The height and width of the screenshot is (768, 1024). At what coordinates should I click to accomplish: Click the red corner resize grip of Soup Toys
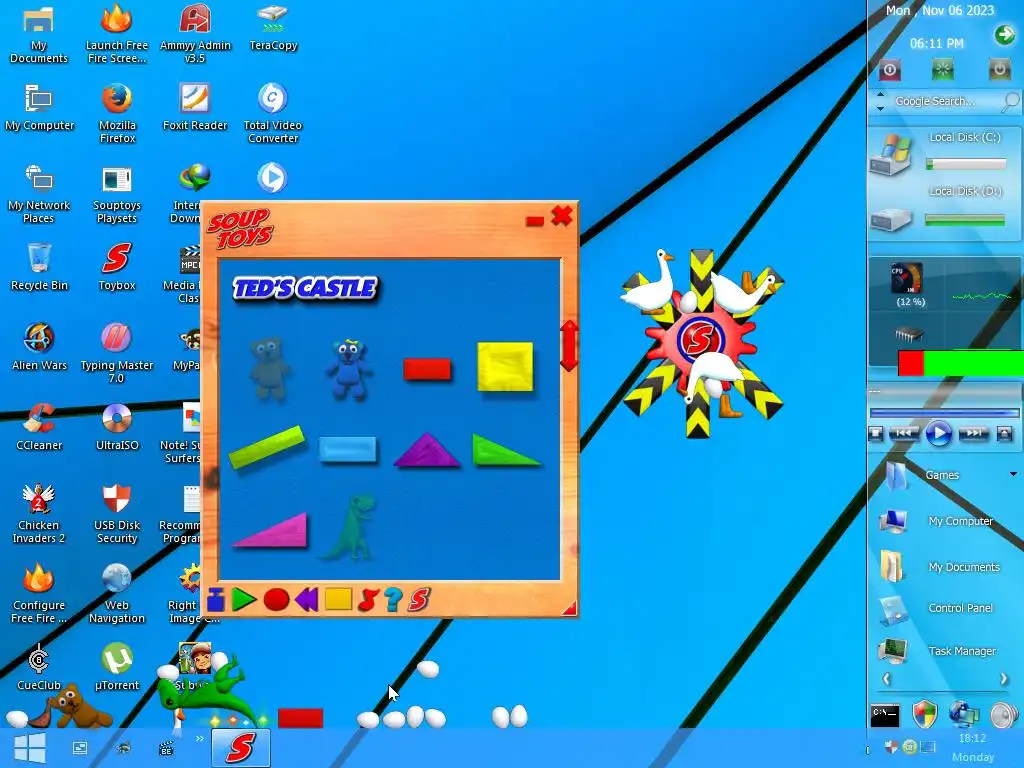click(x=569, y=608)
